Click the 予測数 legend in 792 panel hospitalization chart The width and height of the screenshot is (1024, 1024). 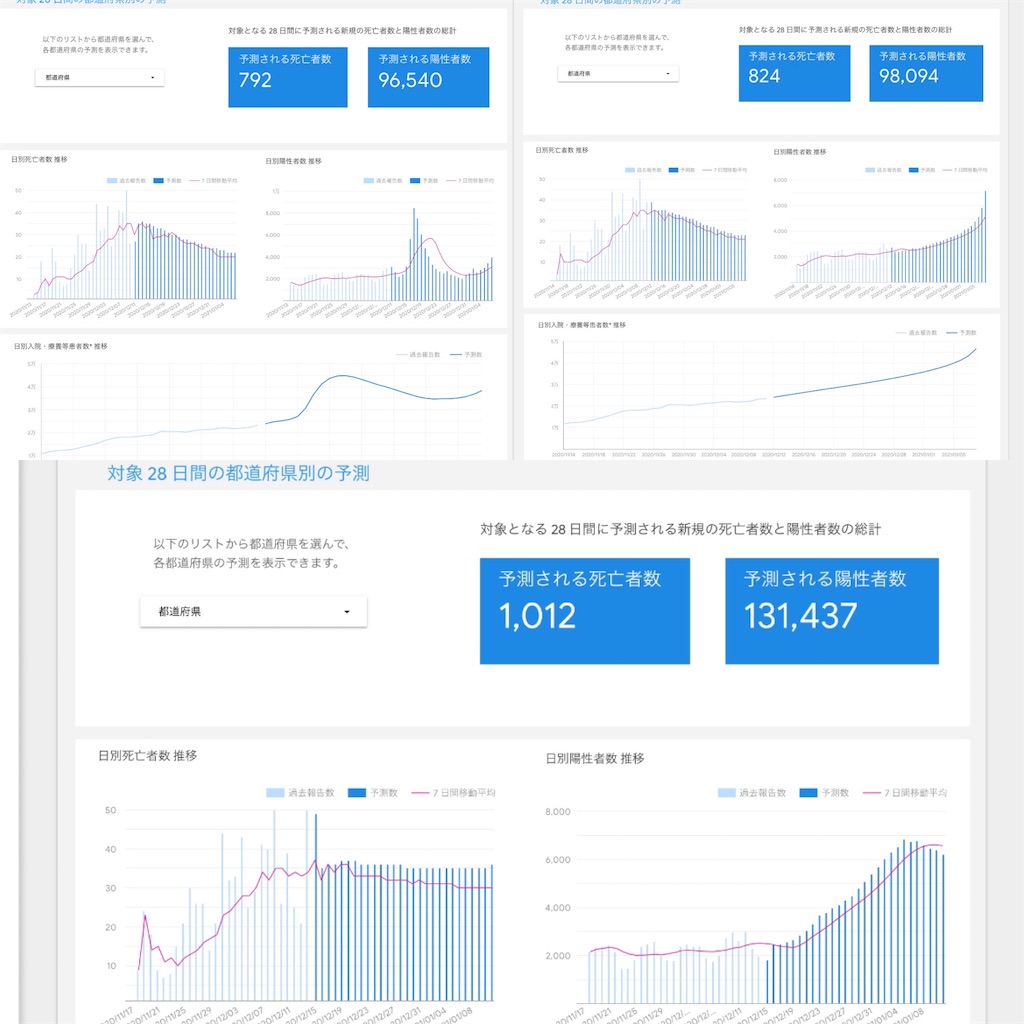(466, 355)
